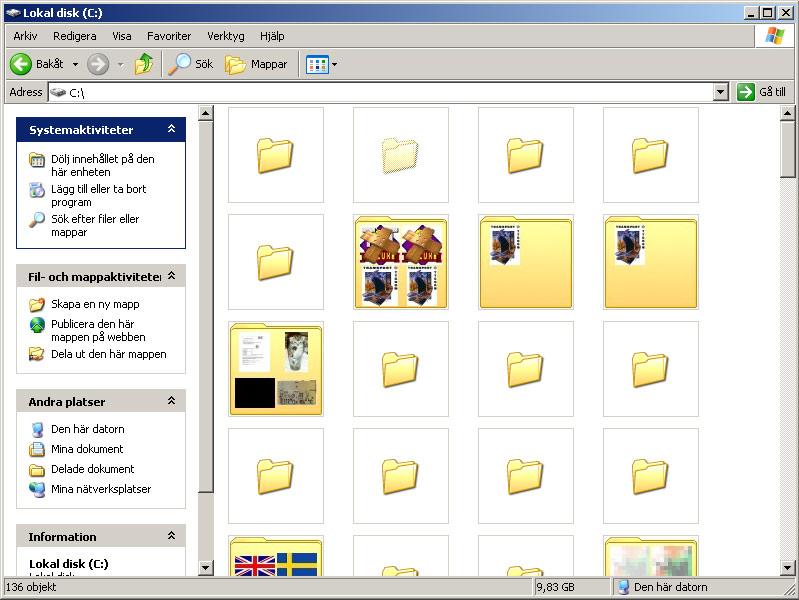Viewport: 799px width, 600px height.
Task: Open the Verktyg menu
Action: [225, 36]
